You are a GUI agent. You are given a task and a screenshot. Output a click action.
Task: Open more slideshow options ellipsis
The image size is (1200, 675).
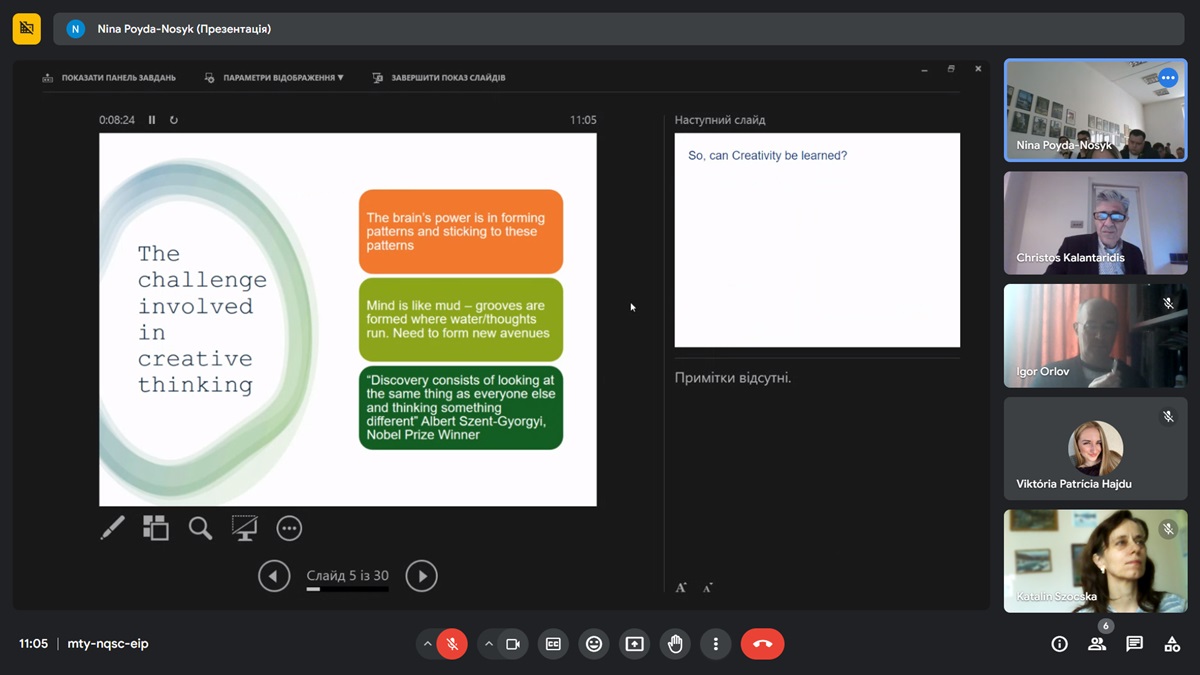tap(289, 528)
